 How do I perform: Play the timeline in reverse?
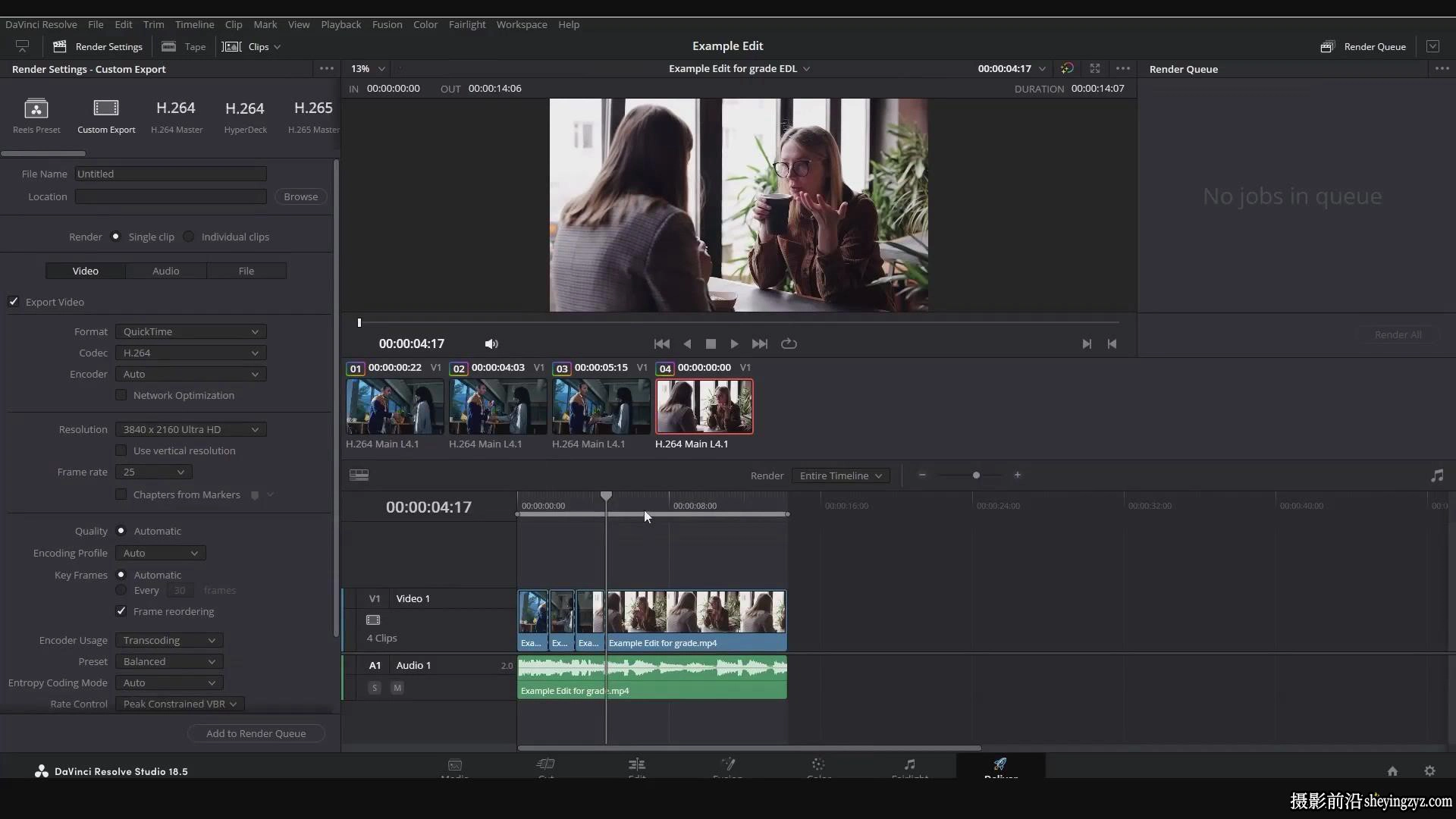(x=687, y=344)
